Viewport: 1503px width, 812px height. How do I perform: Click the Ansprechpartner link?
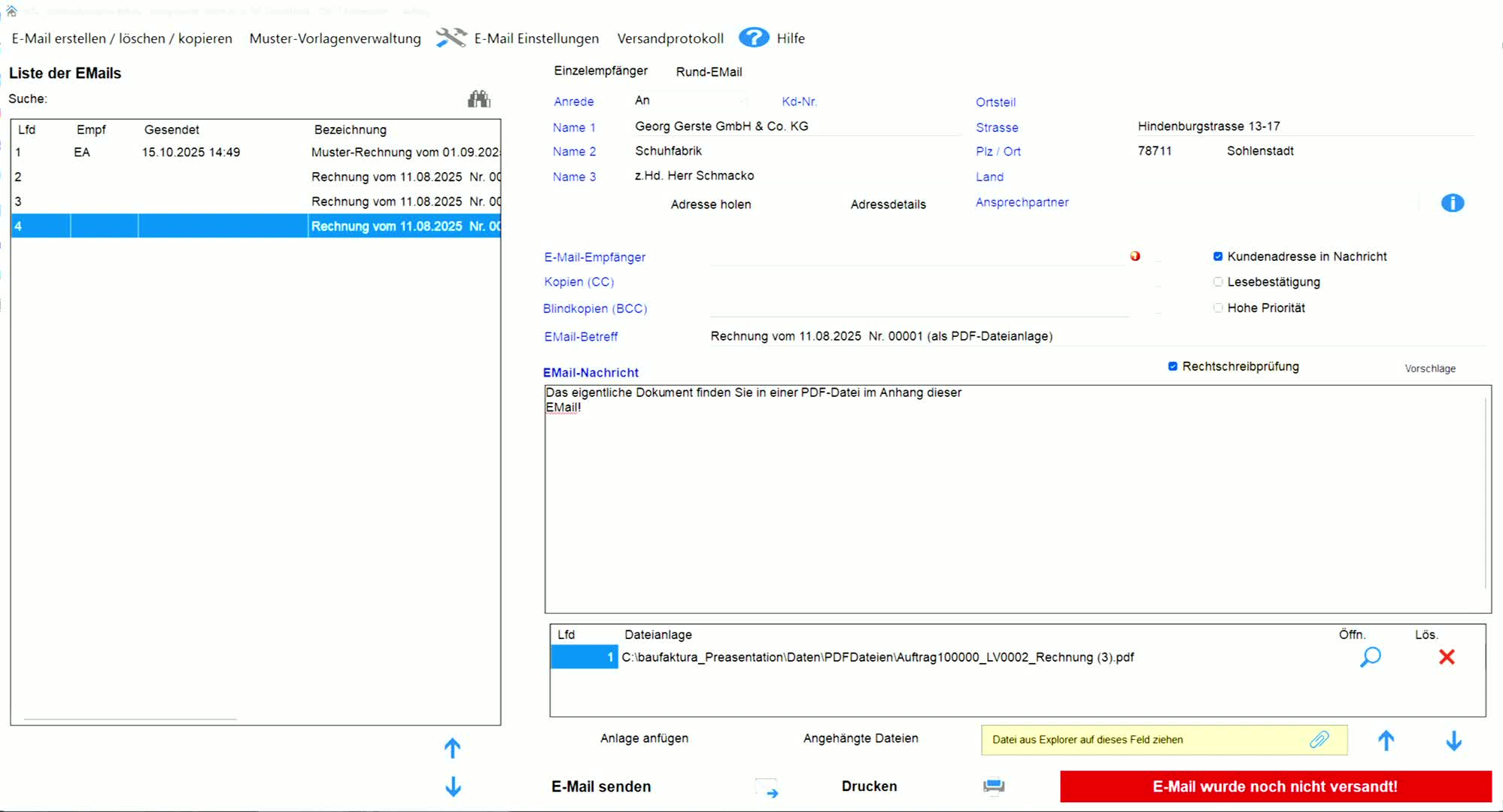pos(1022,202)
